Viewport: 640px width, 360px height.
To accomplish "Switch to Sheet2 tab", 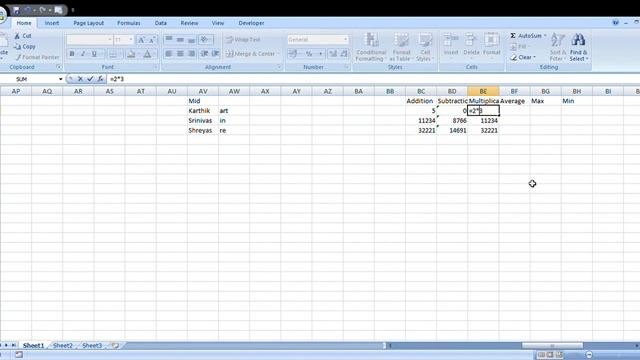I will pos(63,345).
